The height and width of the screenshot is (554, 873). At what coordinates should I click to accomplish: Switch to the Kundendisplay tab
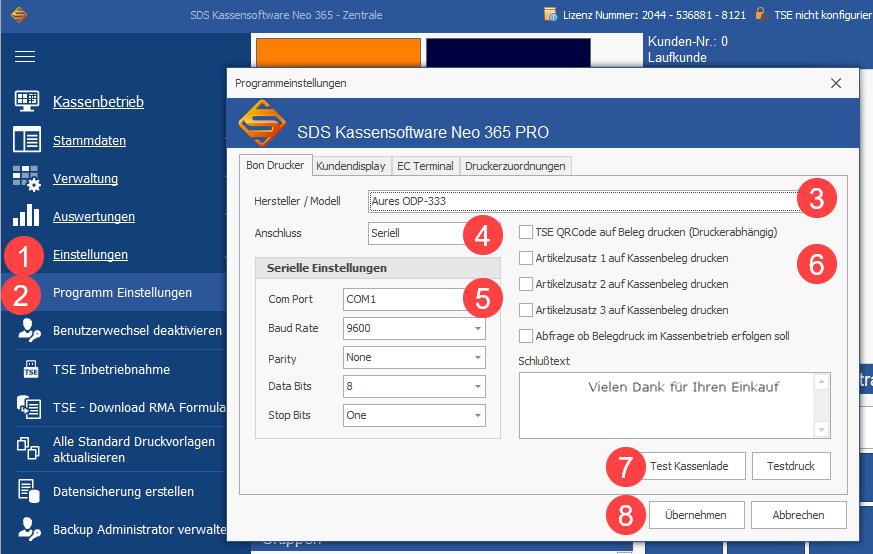(x=351, y=166)
